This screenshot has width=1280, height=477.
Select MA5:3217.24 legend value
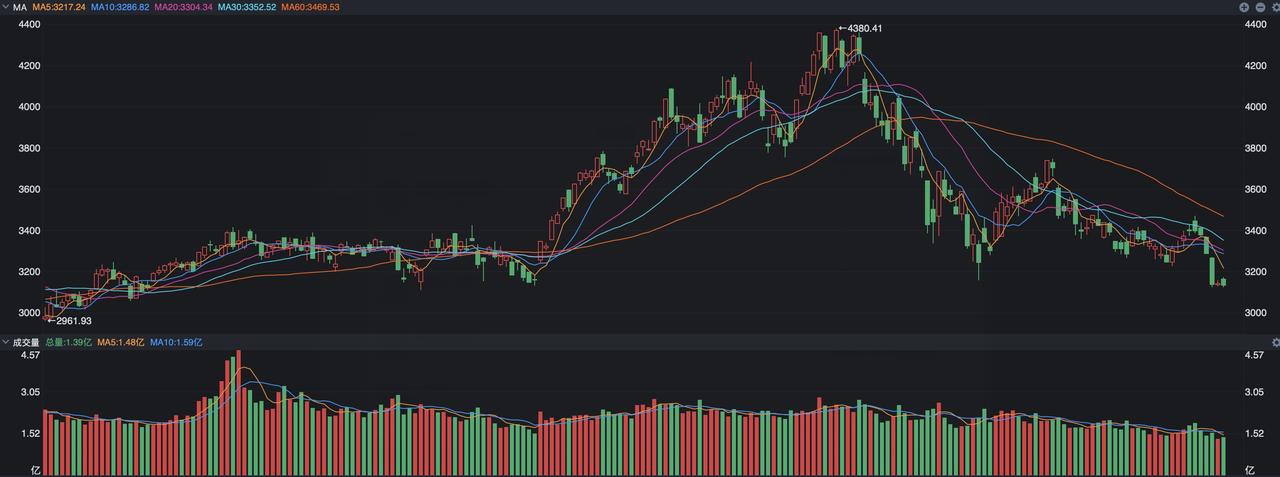coord(59,7)
